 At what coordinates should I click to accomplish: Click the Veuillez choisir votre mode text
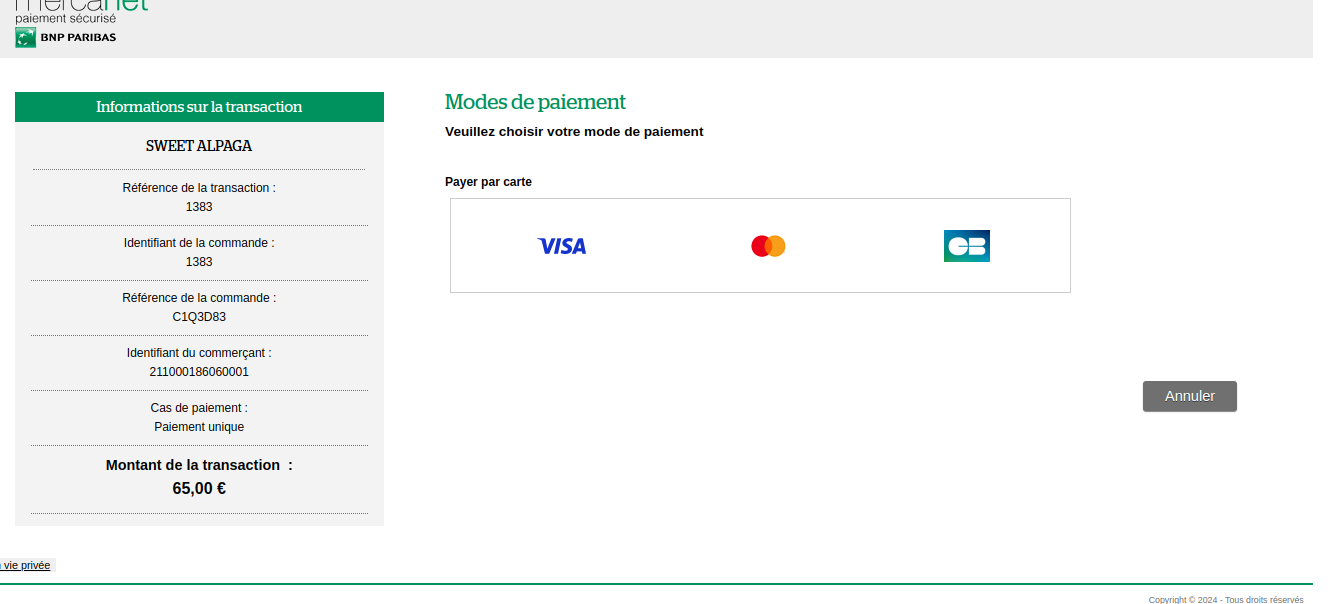coord(574,132)
